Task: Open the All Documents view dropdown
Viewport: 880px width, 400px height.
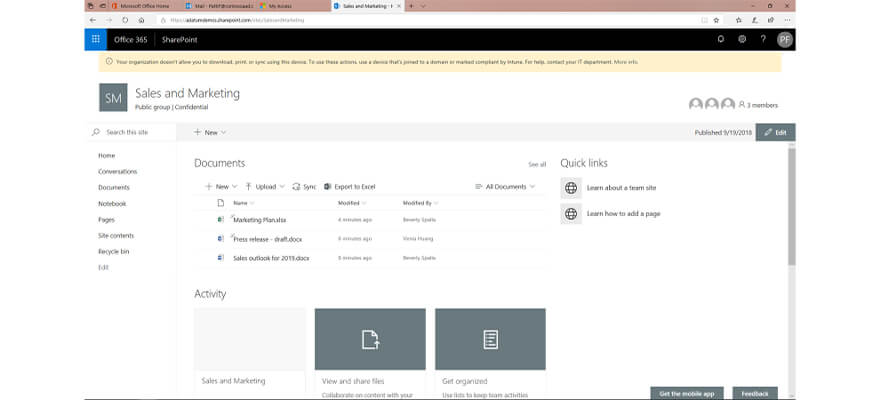Action: click(x=505, y=187)
